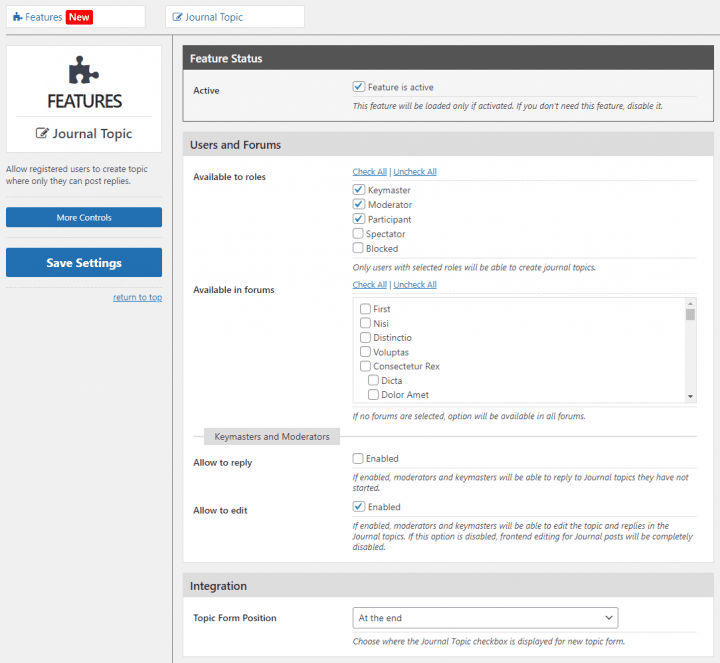Click the Save Settings button
This screenshot has width=720, height=663.
coord(84,263)
